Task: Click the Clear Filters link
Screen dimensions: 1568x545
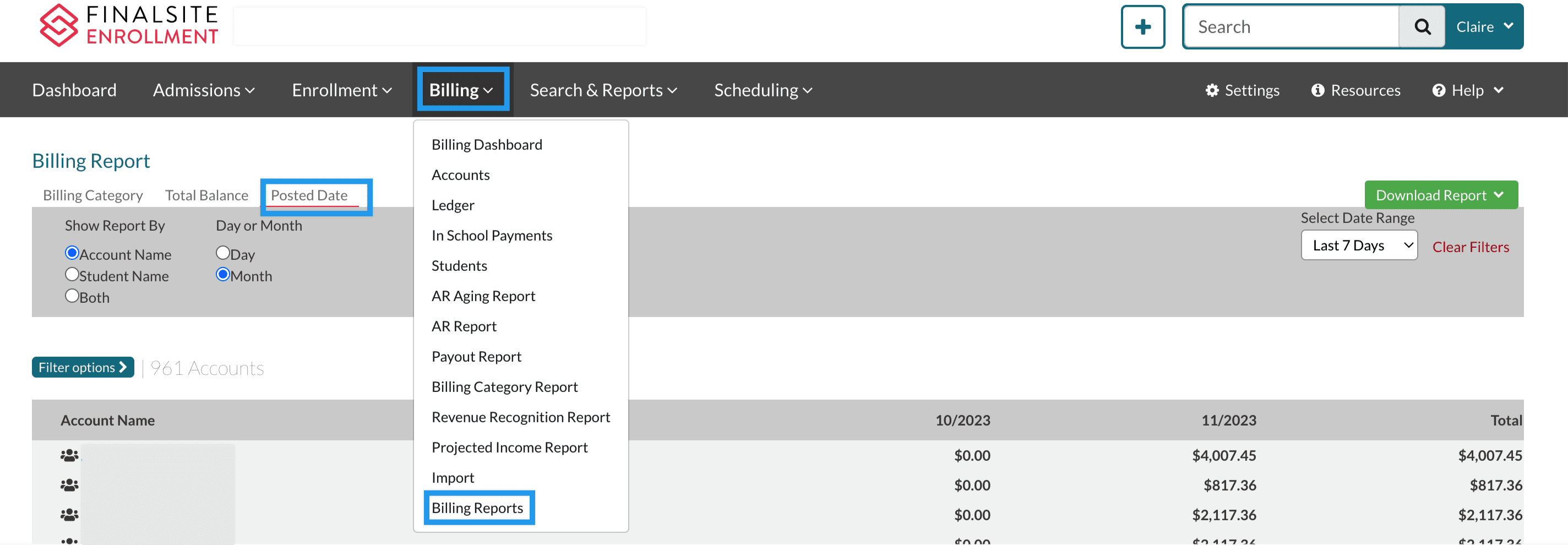Action: click(x=1470, y=247)
